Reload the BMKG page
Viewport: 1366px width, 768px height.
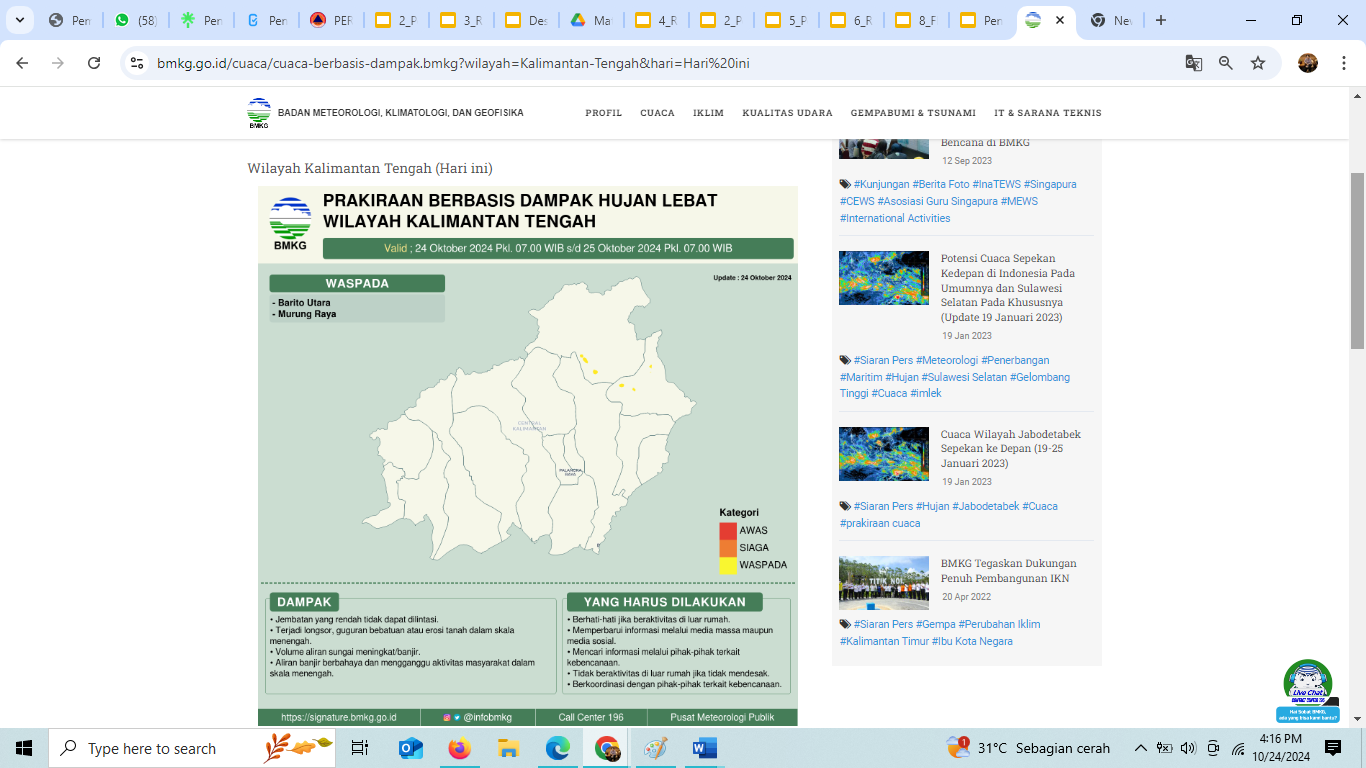94,63
